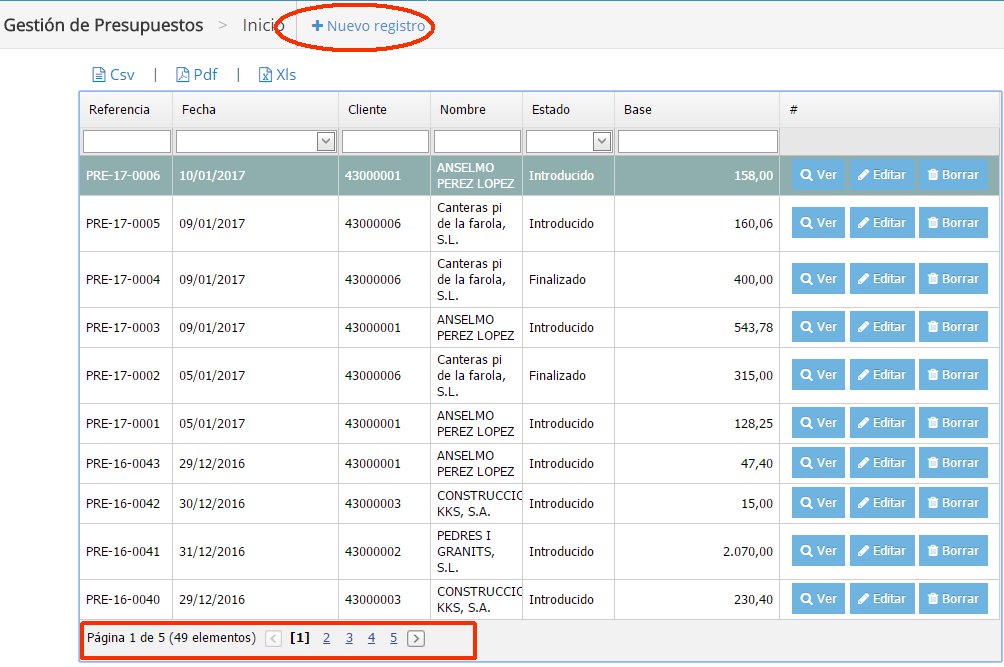The width and height of the screenshot is (1004, 667).
Task: Edit budget PRE-16-0042
Action: click(882, 502)
